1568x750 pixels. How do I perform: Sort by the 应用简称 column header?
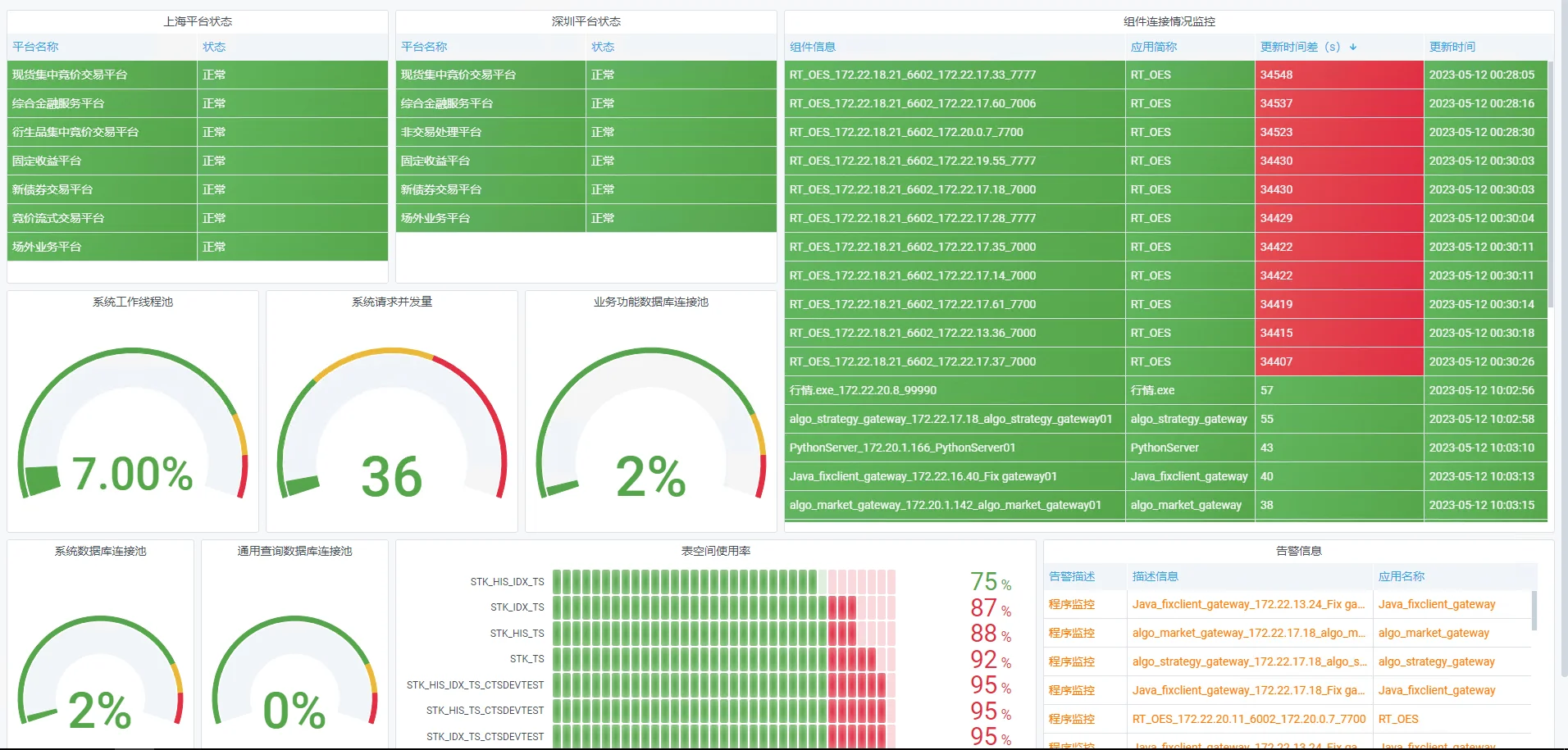click(x=1153, y=47)
